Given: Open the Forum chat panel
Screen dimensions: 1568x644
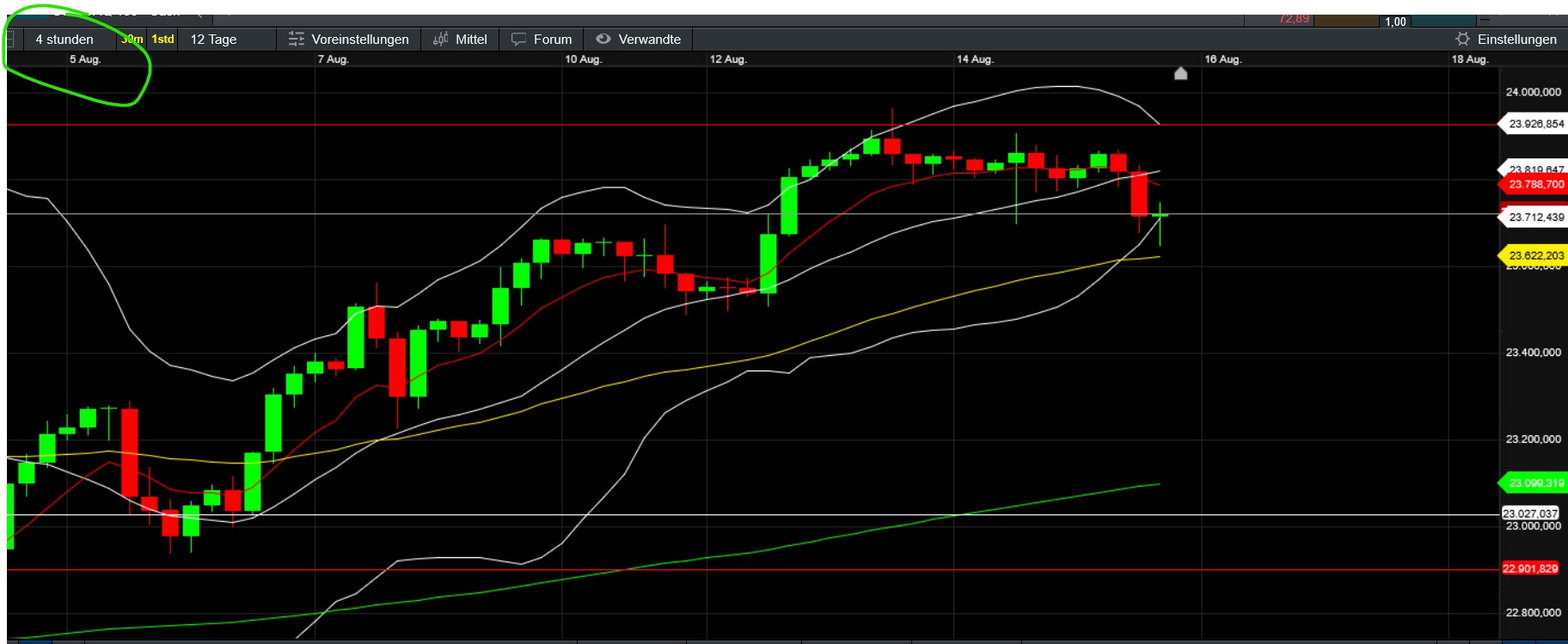Looking at the screenshot, I should pos(542,40).
